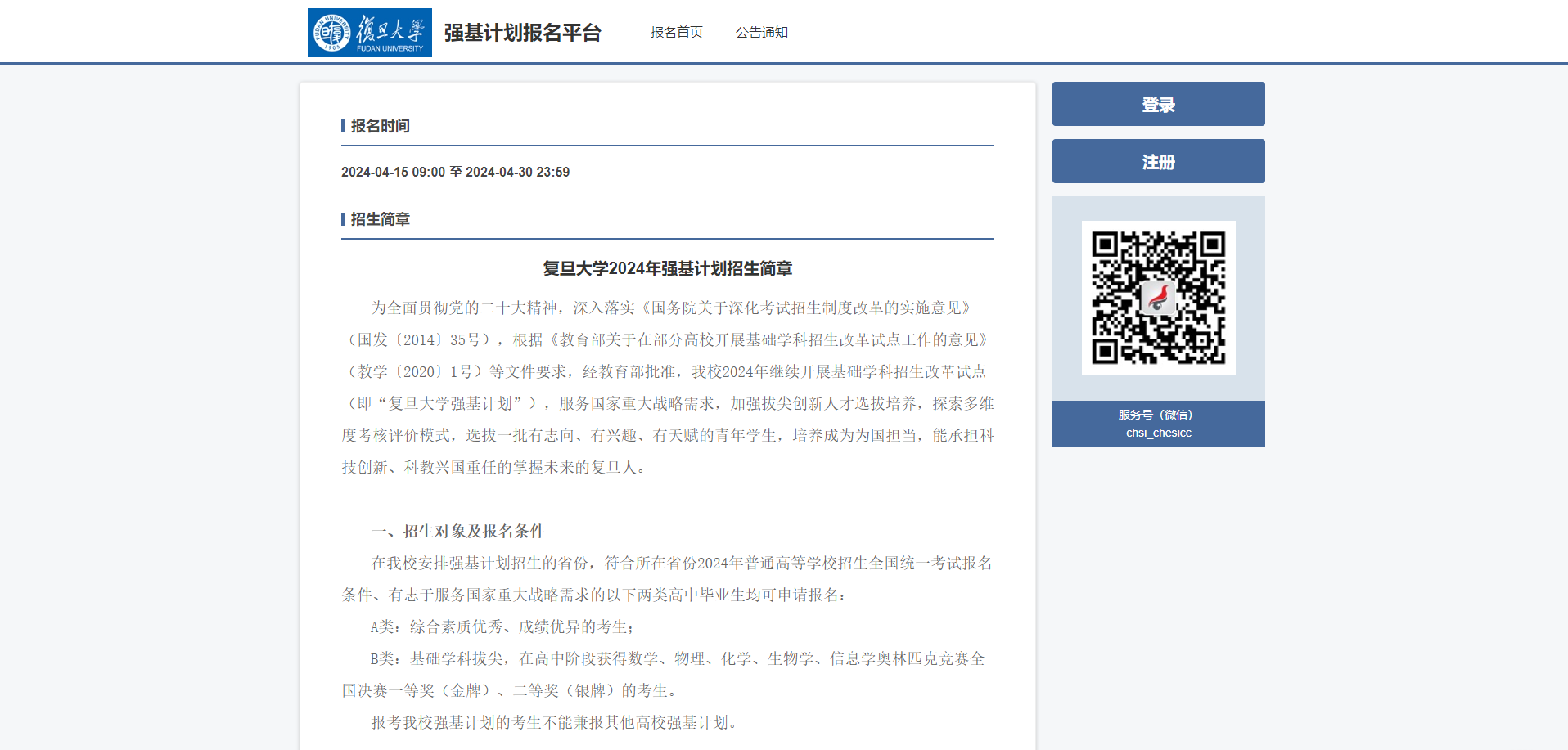Click the Fudan University logo

coord(369,33)
